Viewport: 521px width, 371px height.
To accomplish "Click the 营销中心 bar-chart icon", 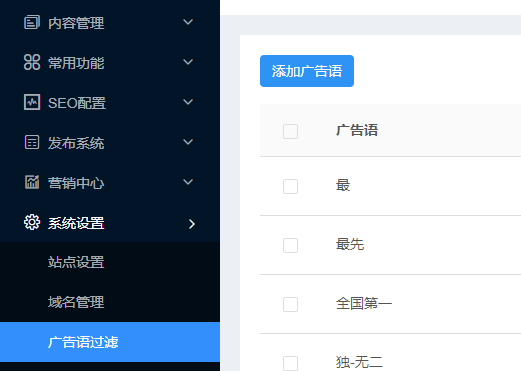I will tap(32, 182).
